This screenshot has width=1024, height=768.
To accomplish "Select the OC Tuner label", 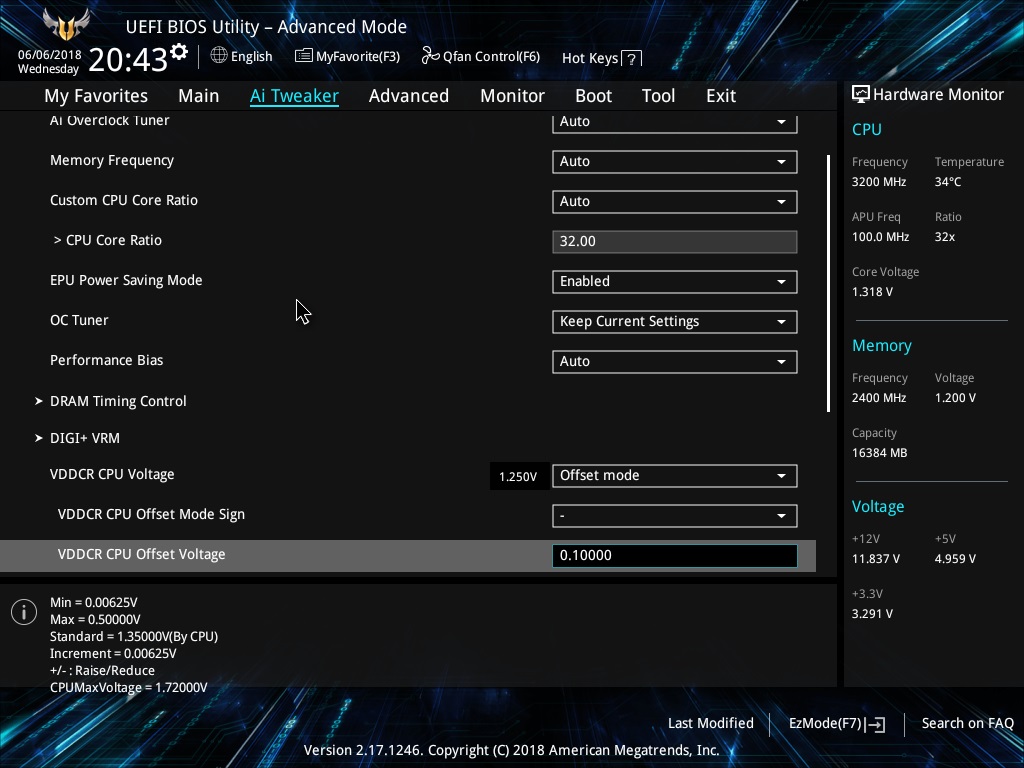I will click(79, 321).
